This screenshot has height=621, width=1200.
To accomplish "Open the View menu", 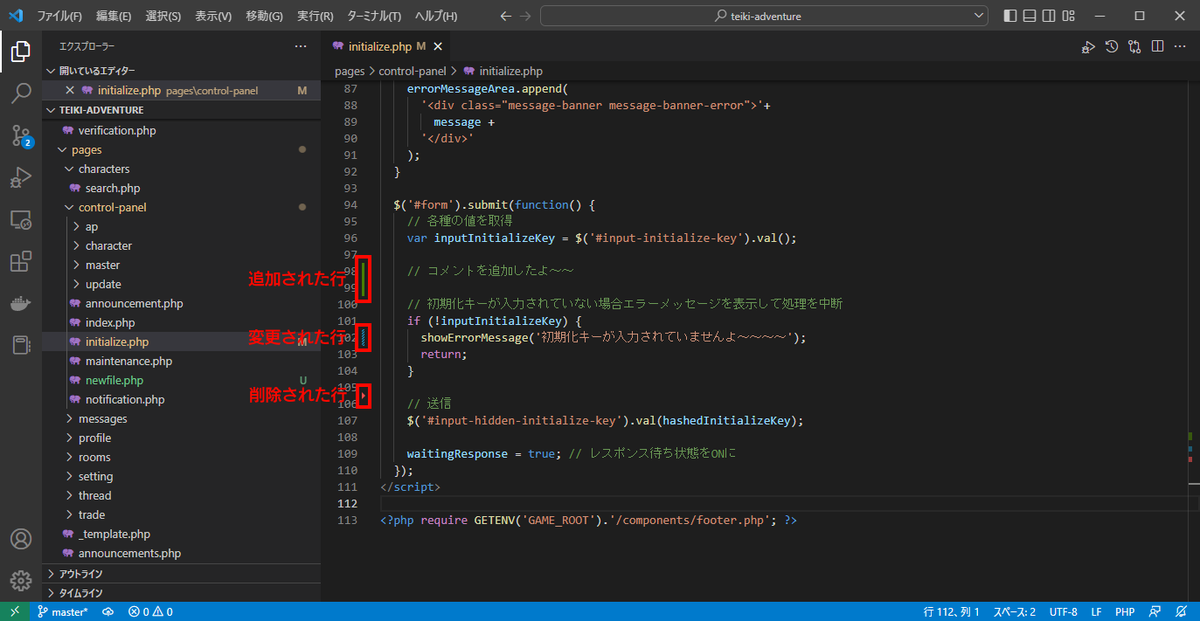I will [x=213, y=16].
